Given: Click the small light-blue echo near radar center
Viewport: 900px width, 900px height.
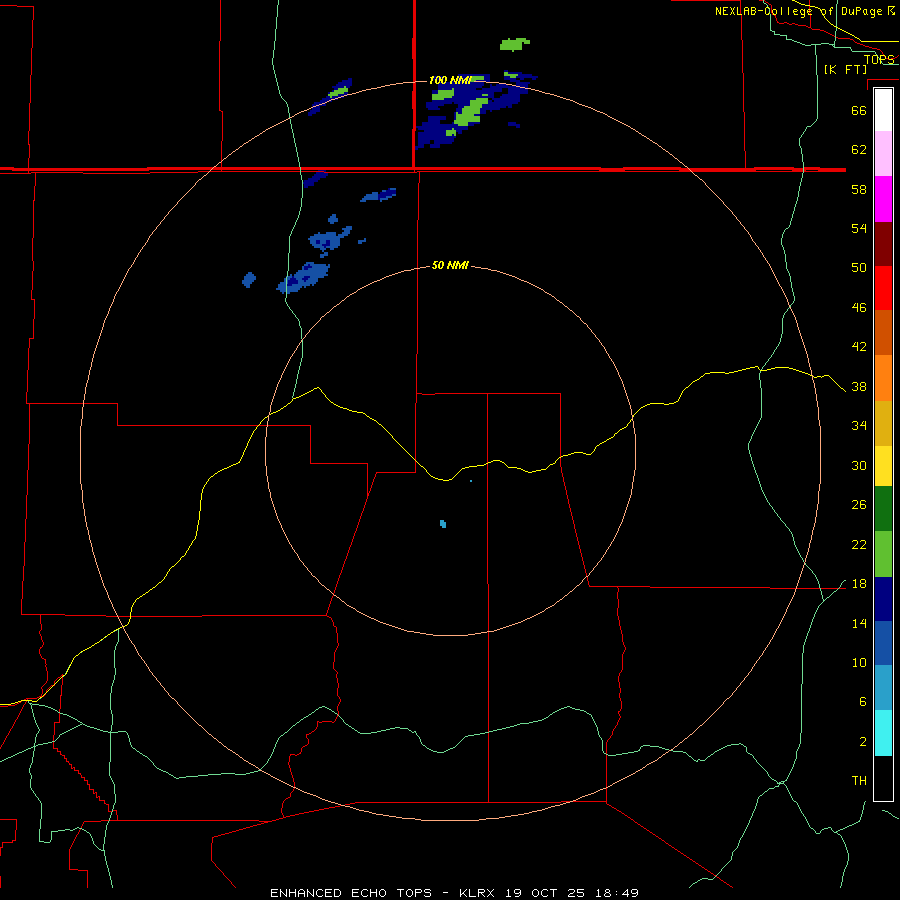Looking at the screenshot, I should 443,523.
